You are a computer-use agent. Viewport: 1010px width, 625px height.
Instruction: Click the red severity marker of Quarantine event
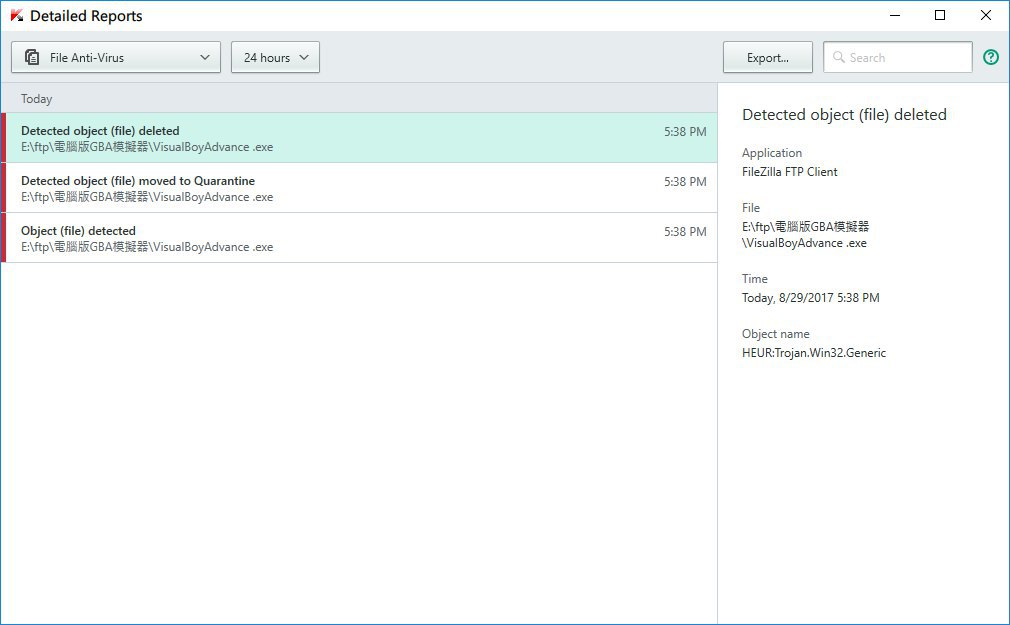click(3, 188)
